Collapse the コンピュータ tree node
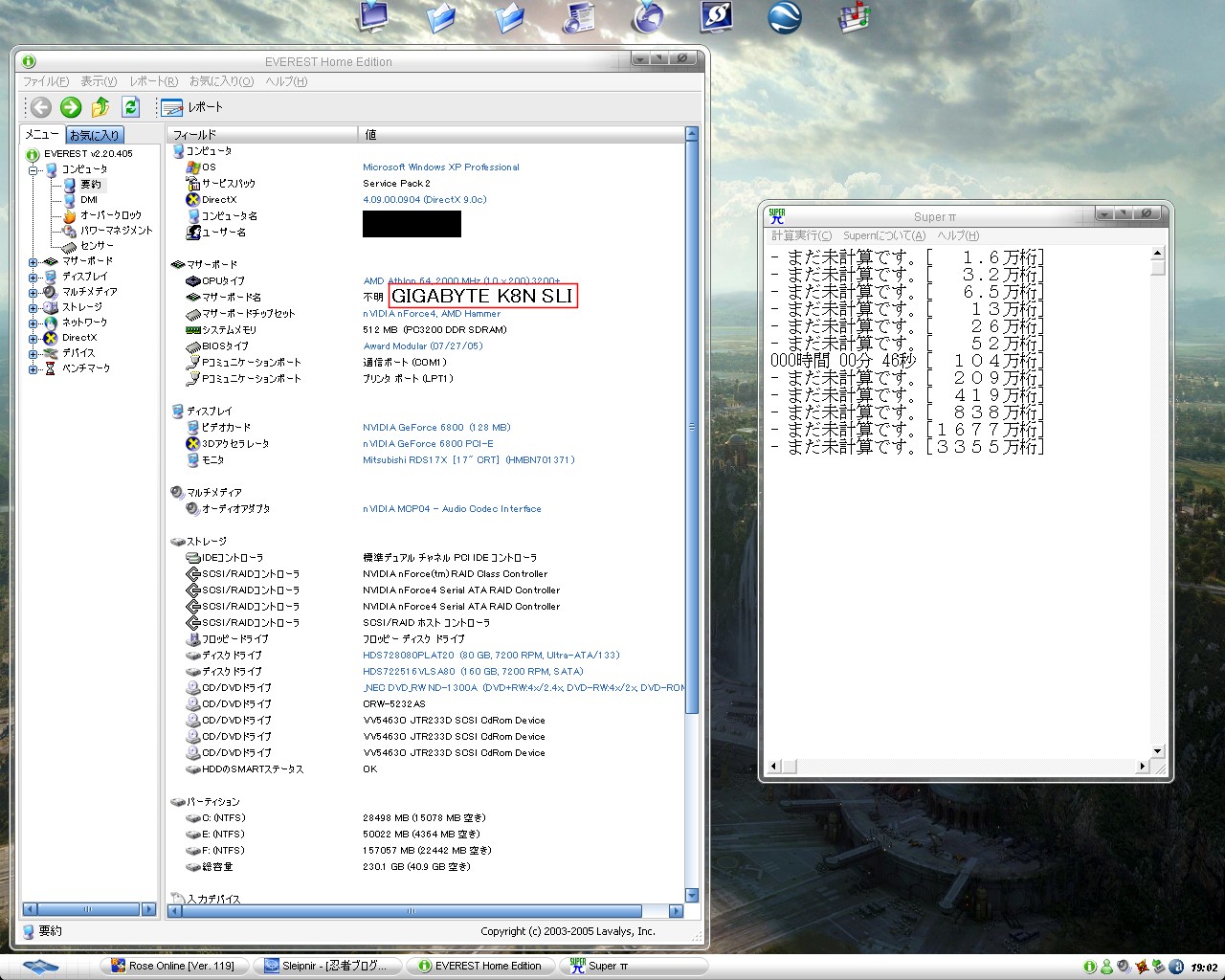The height and width of the screenshot is (980, 1225). (x=33, y=170)
